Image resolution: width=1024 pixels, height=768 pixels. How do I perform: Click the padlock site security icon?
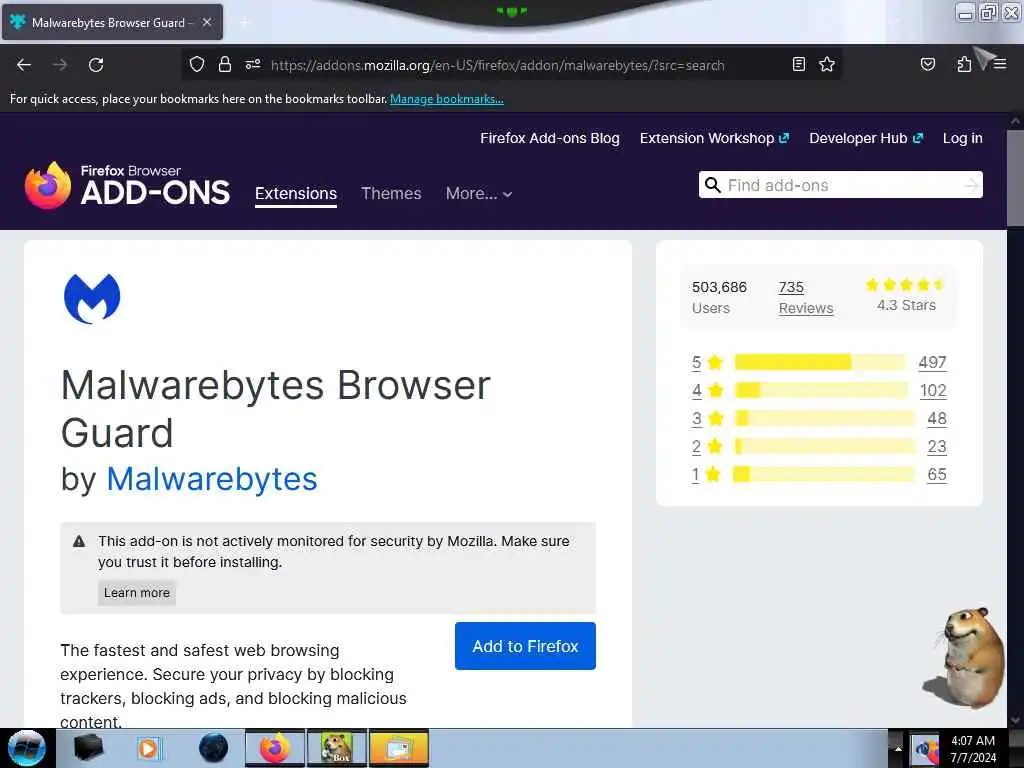pos(225,65)
